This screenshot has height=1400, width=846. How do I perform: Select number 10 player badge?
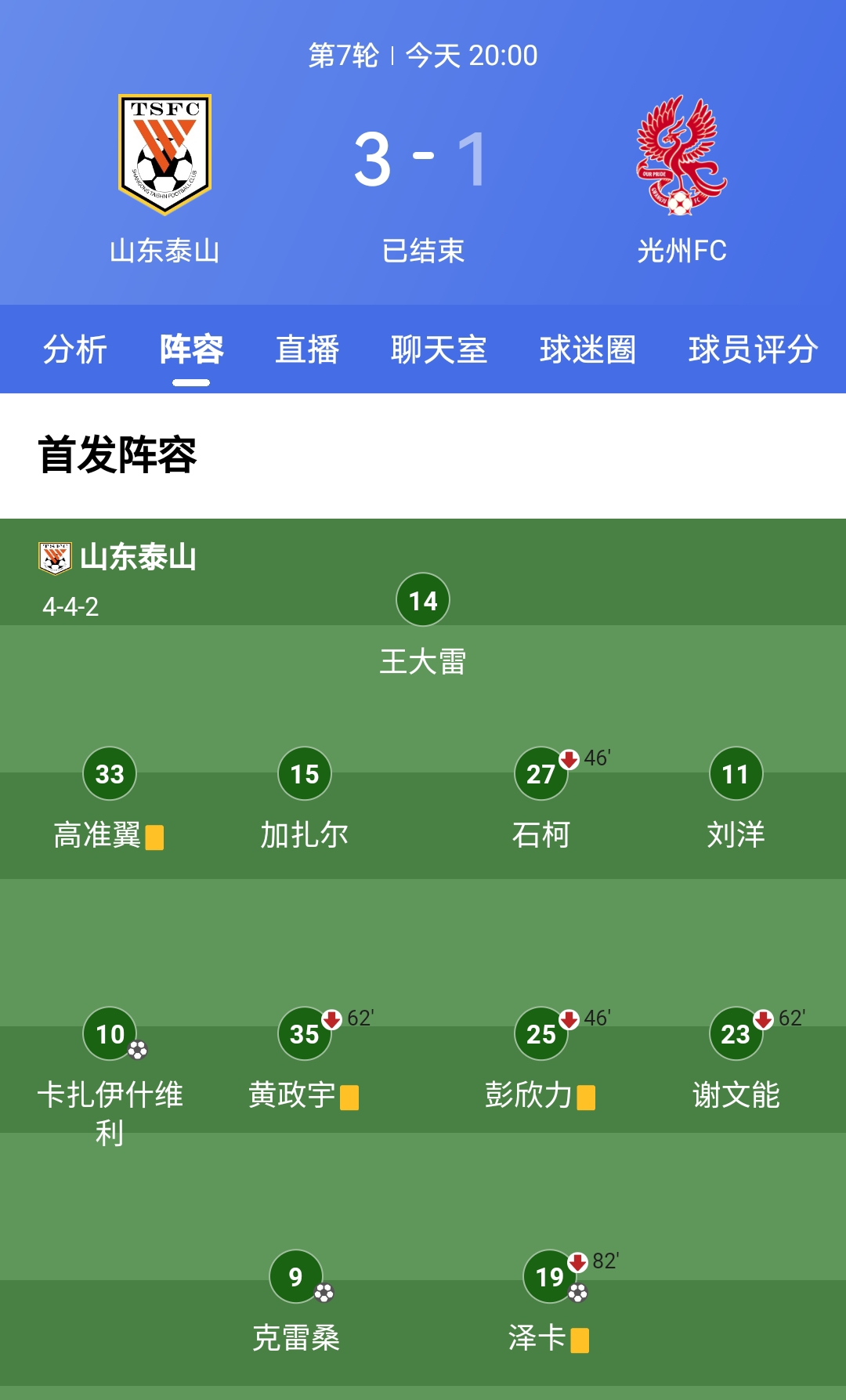(x=110, y=1033)
